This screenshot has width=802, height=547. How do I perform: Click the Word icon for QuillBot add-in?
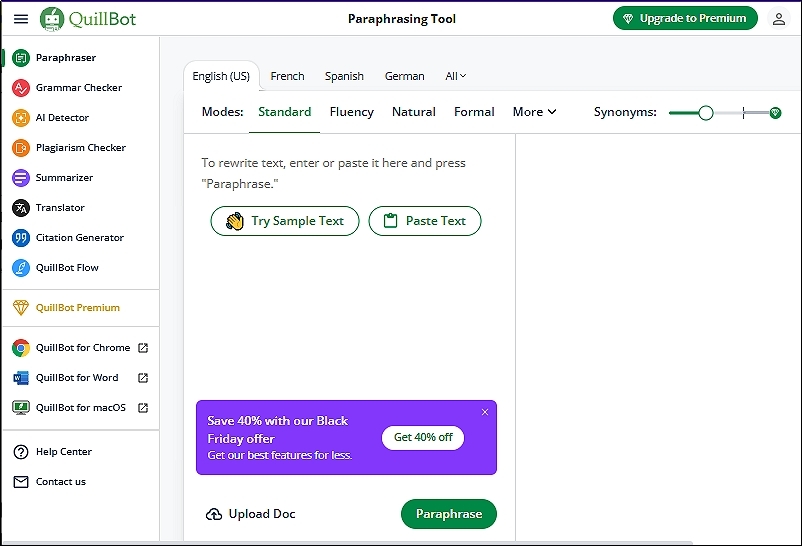coord(21,378)
